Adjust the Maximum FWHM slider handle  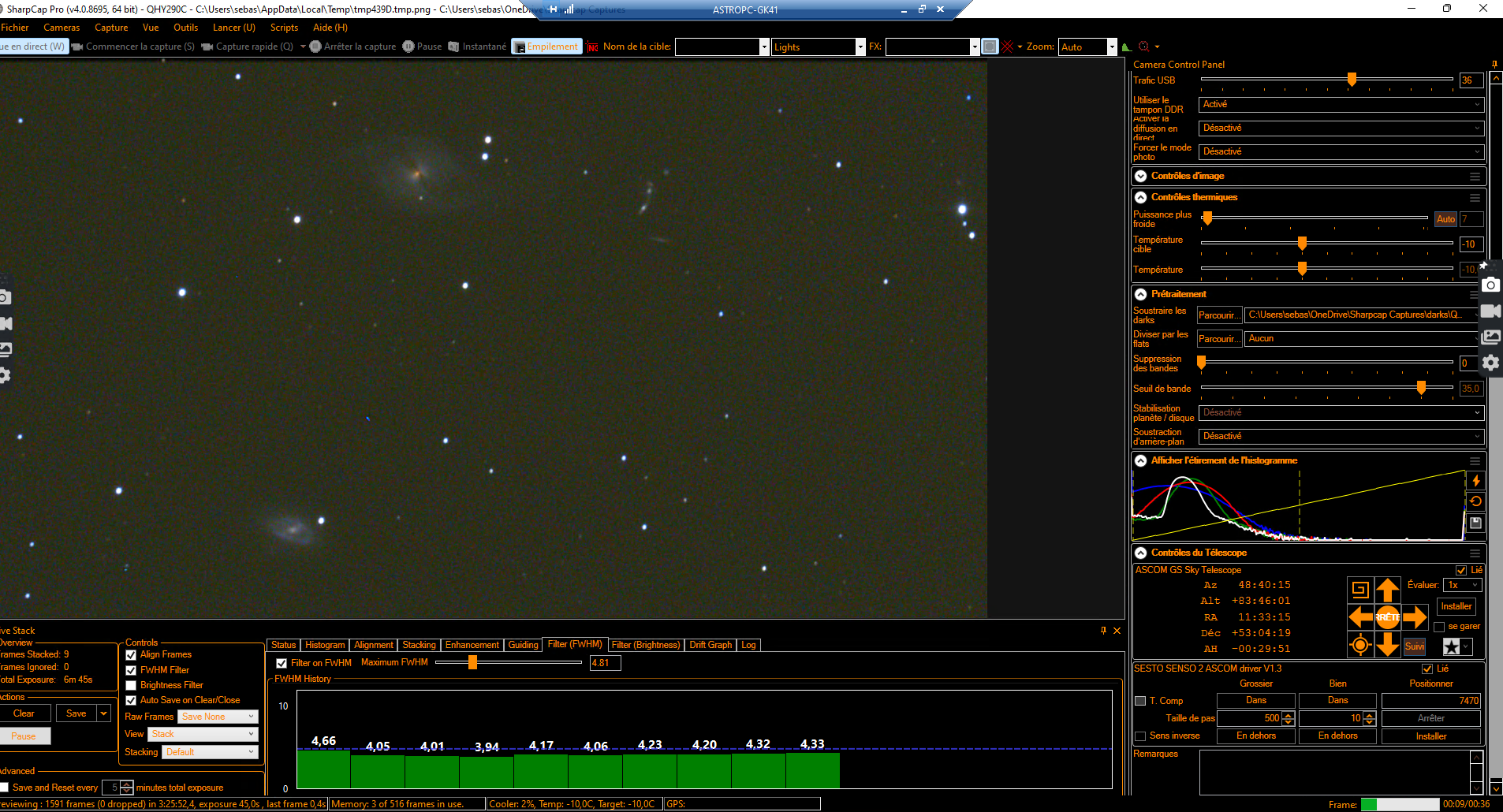click(472, 663)
